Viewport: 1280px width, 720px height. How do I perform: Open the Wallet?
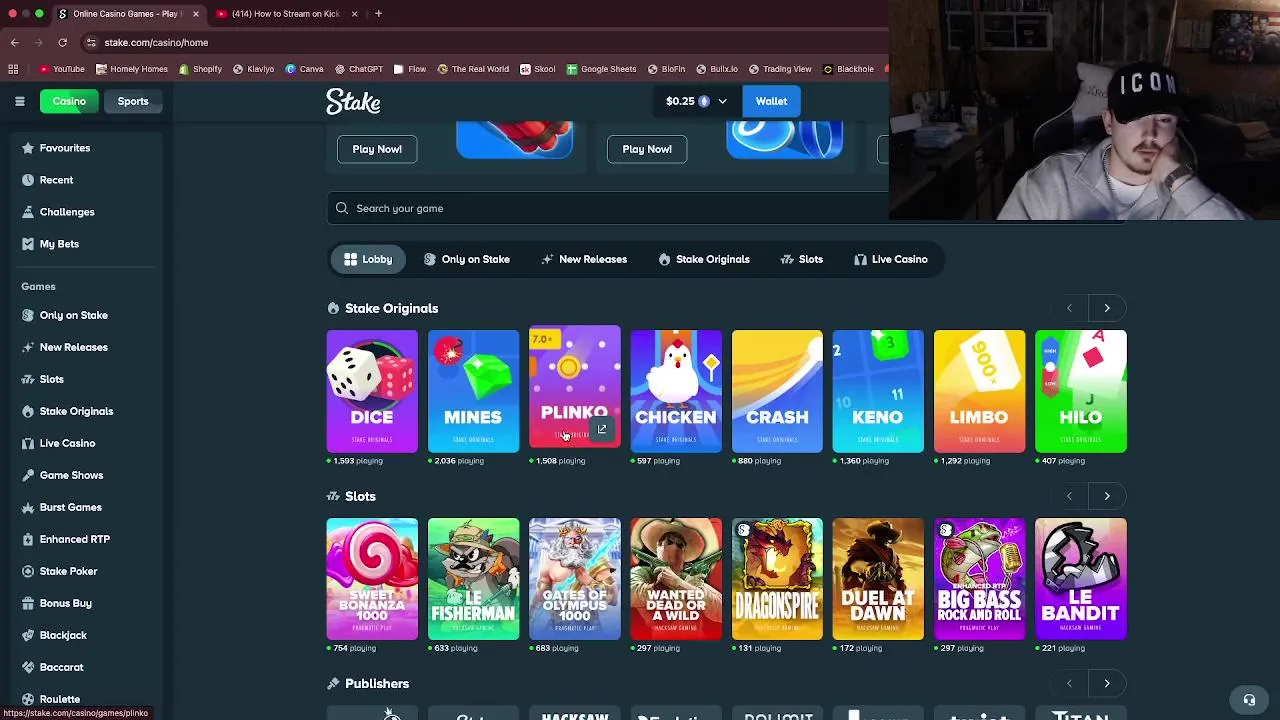coord(771,101)
